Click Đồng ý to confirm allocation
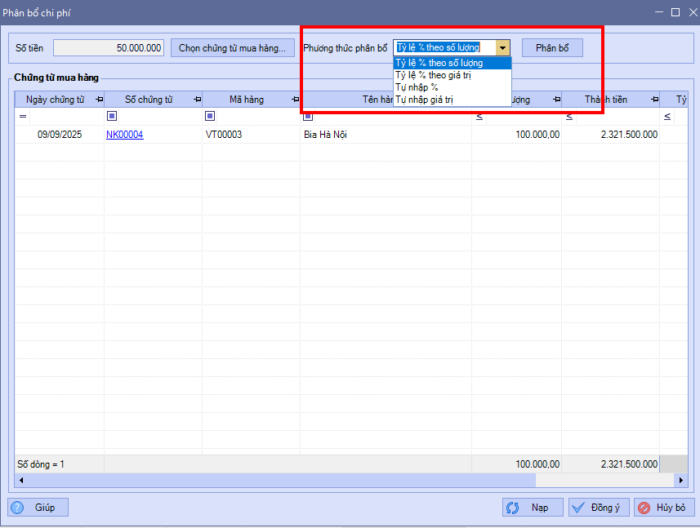Screen dimensions: 700x528 (599, 507)
